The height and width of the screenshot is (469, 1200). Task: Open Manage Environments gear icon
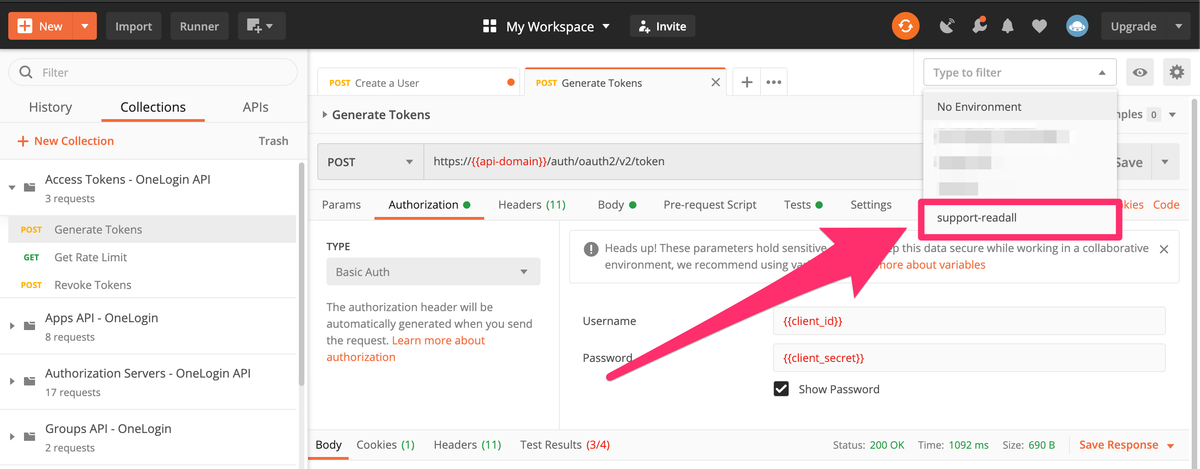tap(1176, 72)
